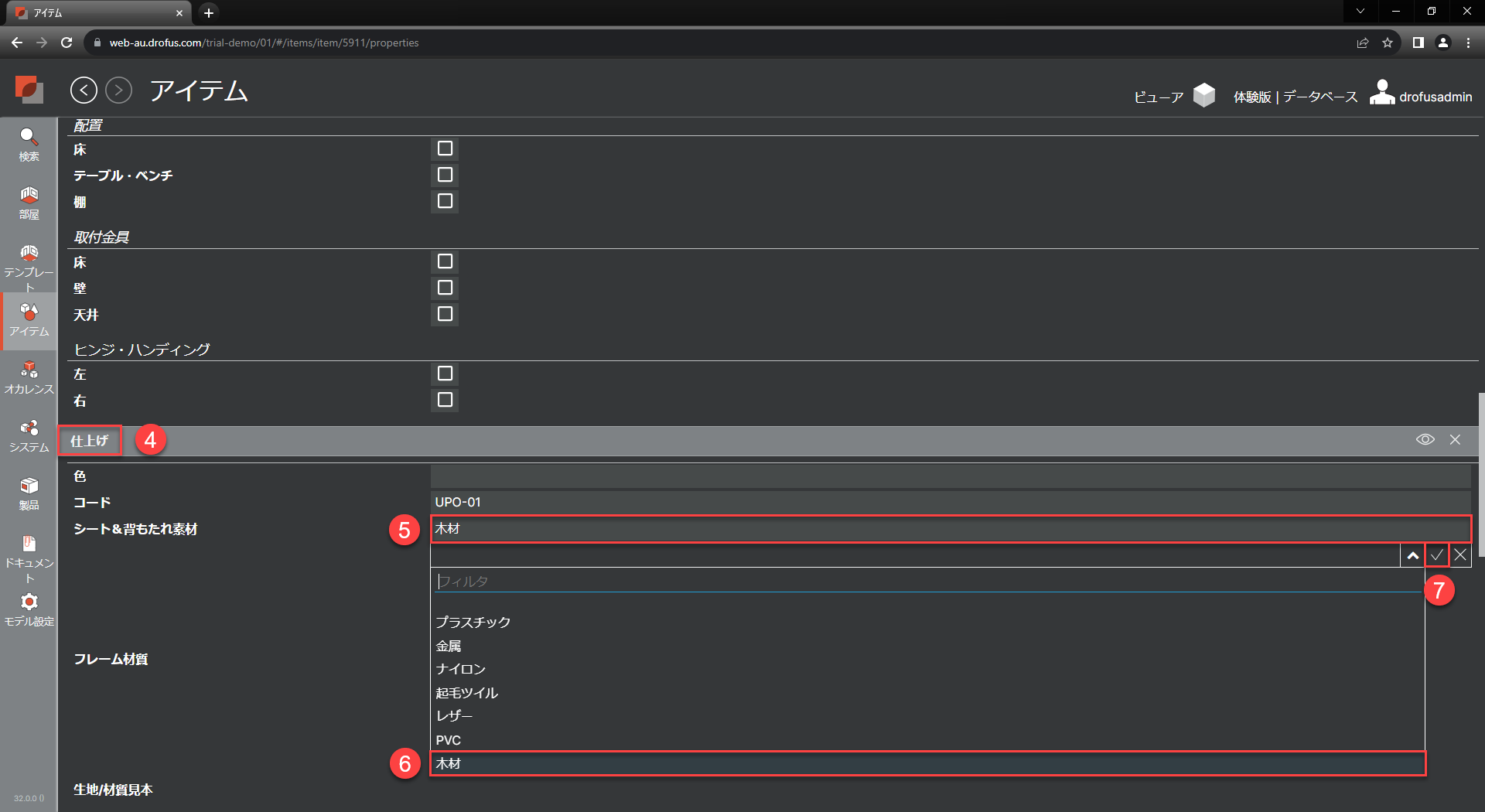Open the 仕上げ section tab

click(x=90, y=441)
